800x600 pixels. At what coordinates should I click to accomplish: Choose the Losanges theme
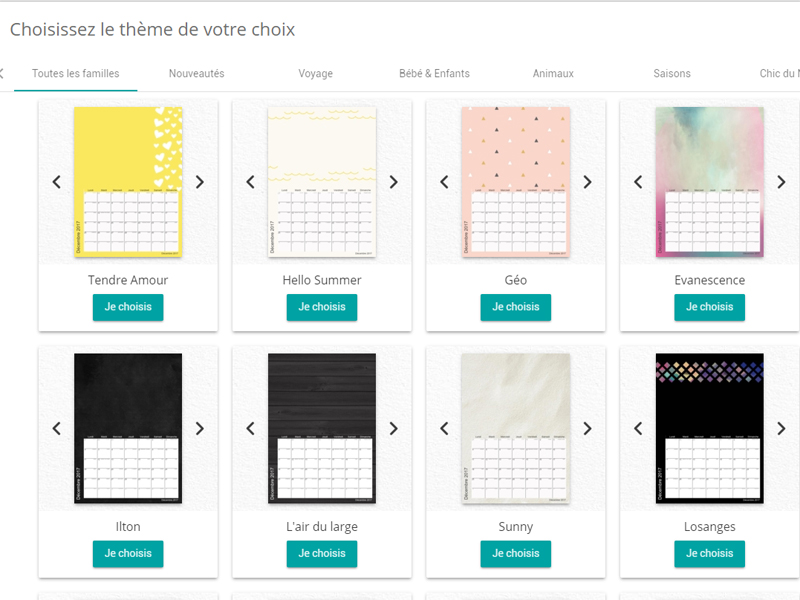[x=710, y=553]
